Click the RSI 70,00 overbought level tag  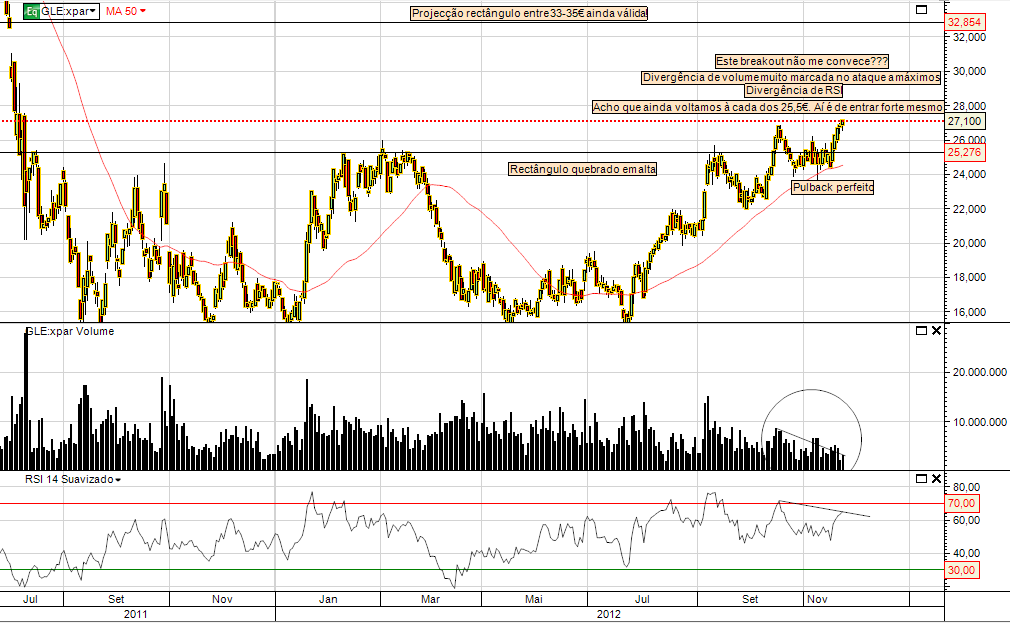pos(962,503)
